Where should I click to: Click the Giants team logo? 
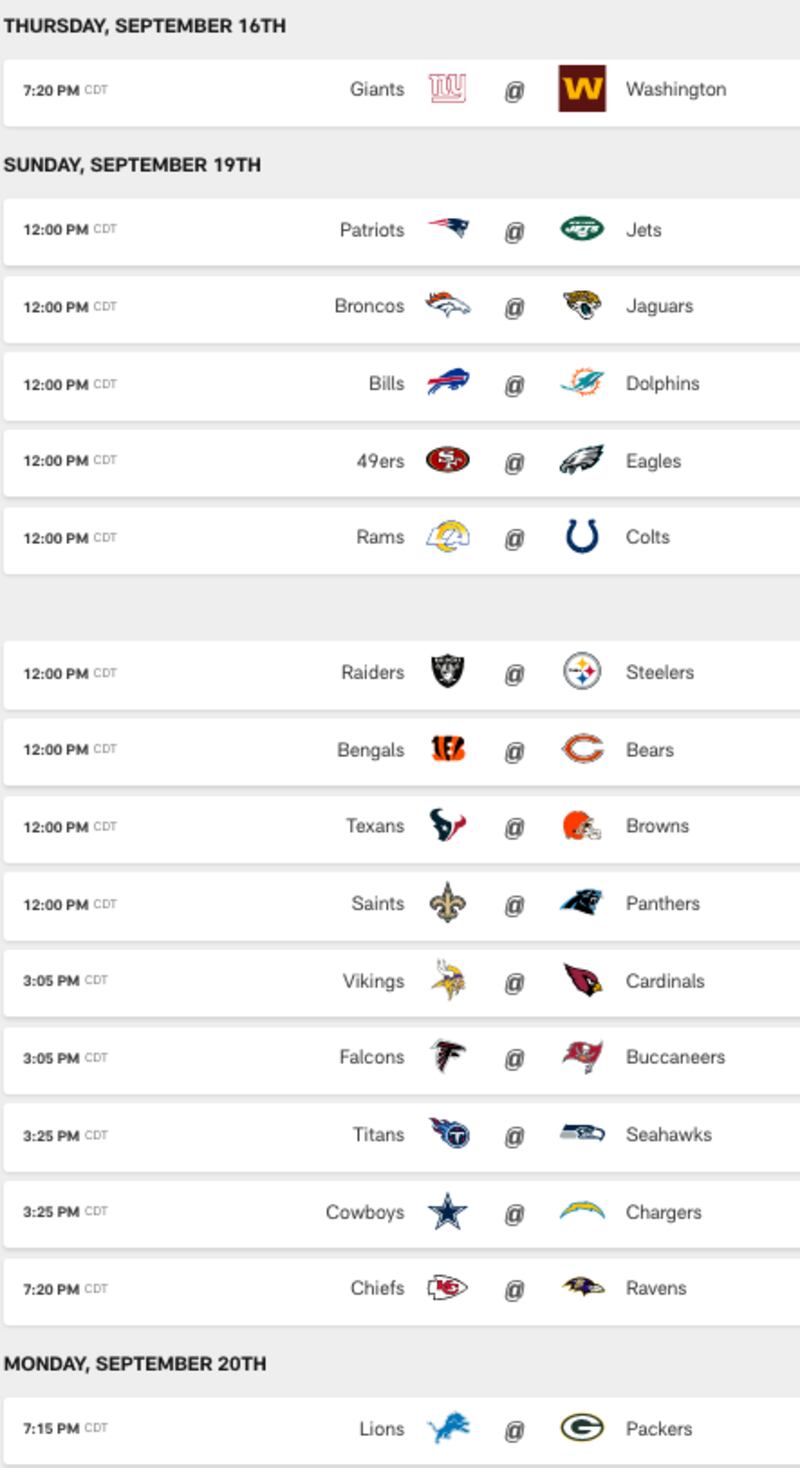click(x=447, y=89)
